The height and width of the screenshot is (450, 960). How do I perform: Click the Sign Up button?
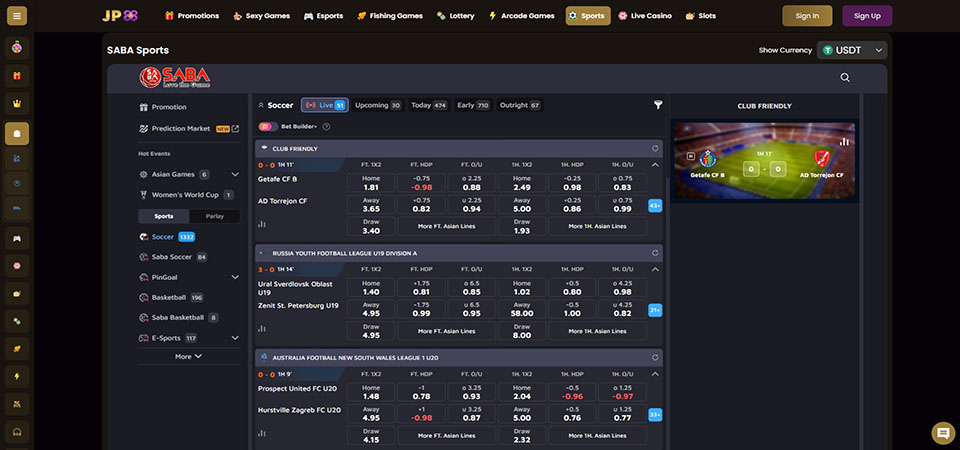click(867, 16)
